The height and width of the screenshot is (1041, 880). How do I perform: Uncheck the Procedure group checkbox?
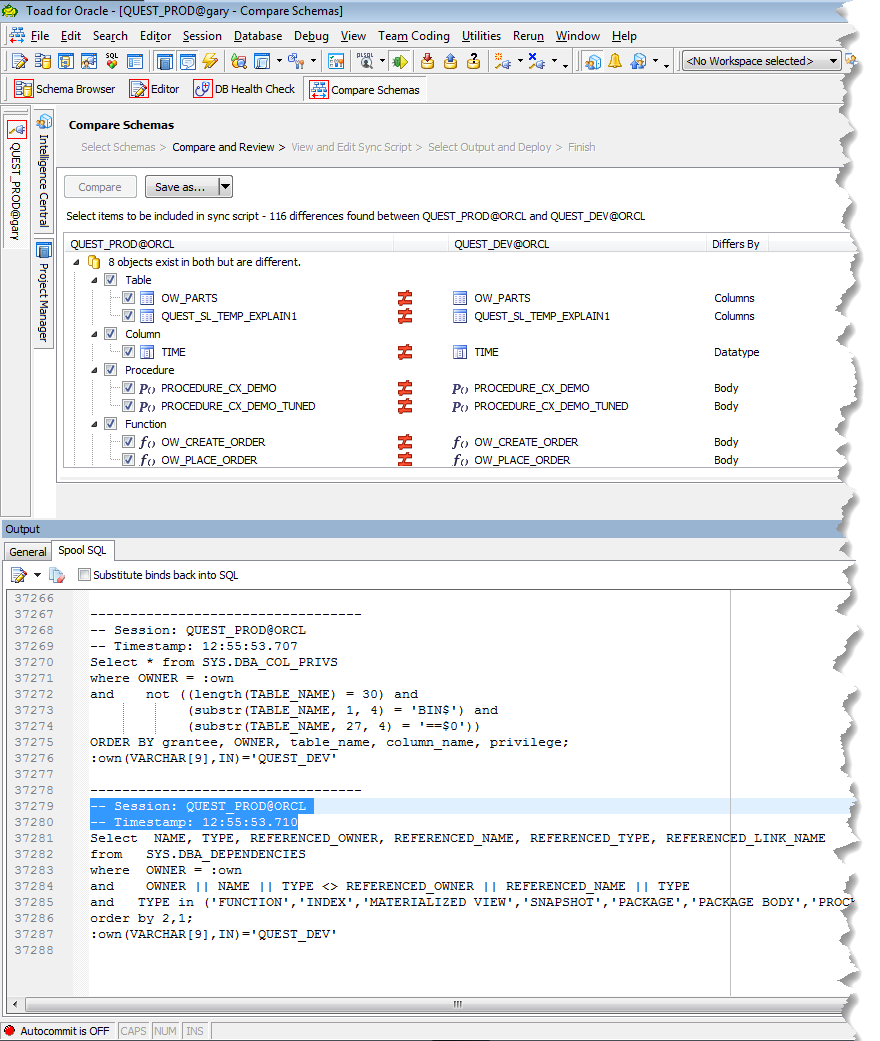pos(111,370)
